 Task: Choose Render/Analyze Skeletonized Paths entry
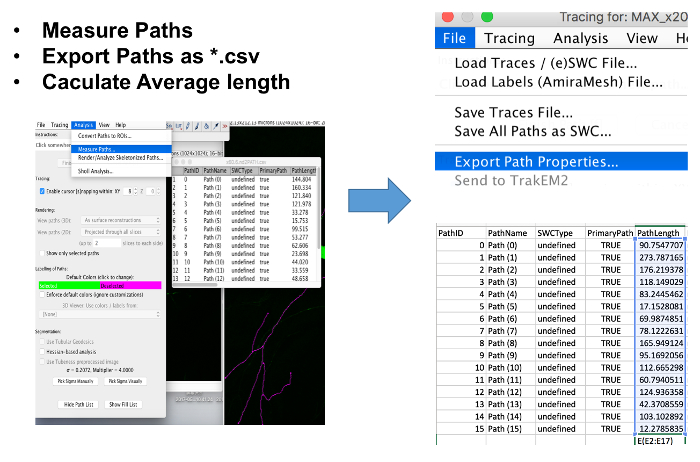[120, 158]
